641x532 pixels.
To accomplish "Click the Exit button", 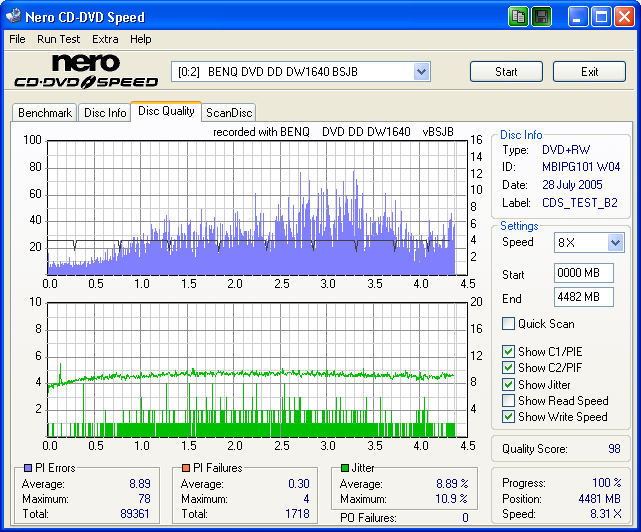I will tap(589, 72).
